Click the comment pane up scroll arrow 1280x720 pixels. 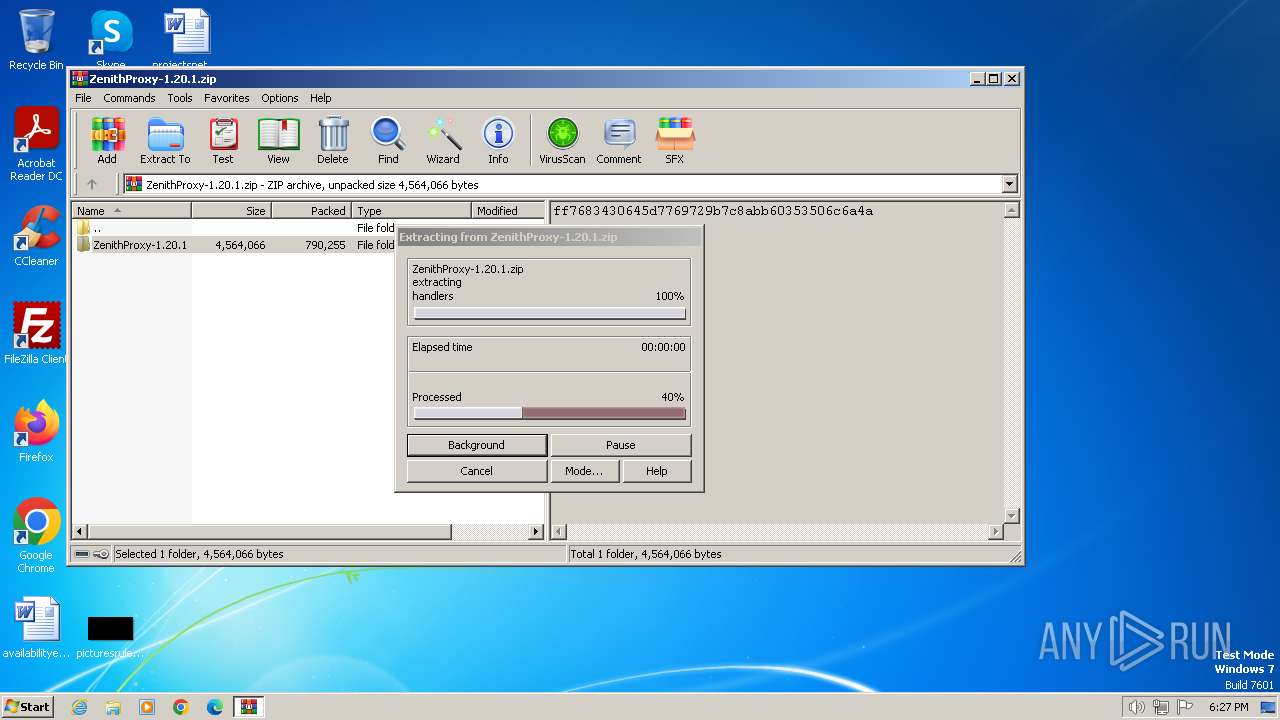click(x=1011, y=210)
